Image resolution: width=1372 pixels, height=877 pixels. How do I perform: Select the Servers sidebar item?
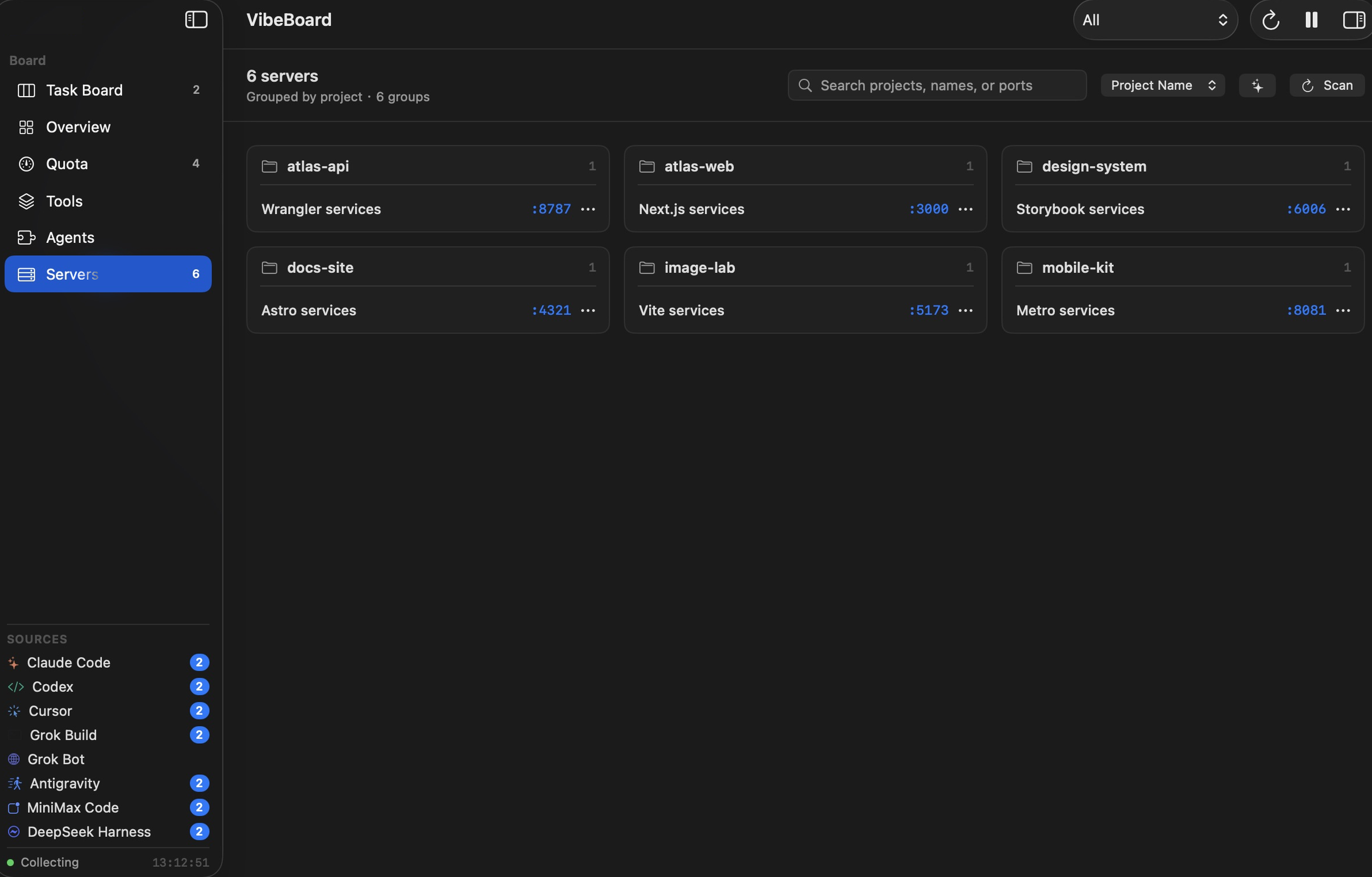(109, 274)
